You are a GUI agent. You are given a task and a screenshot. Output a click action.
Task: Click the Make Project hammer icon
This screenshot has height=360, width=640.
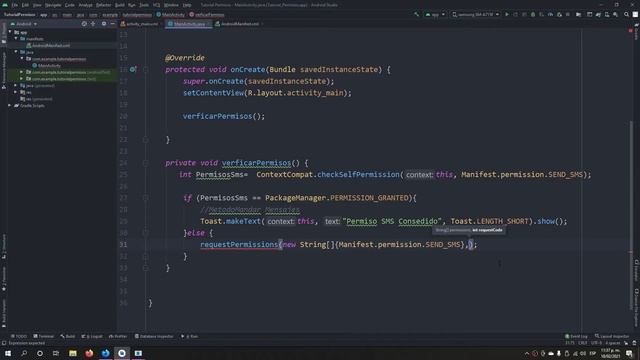pos(416,14)
